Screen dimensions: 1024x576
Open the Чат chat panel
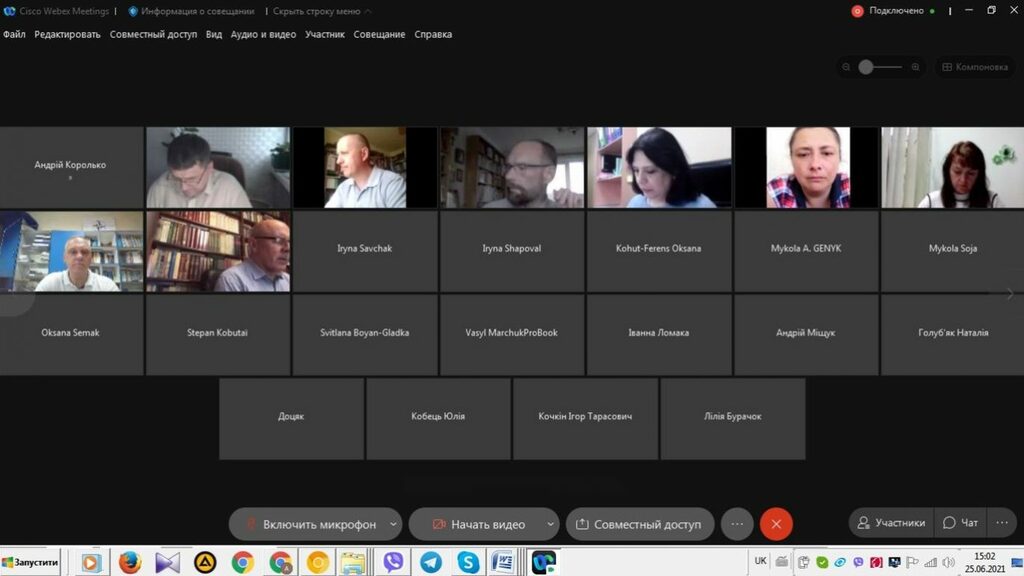pos(960,523)
